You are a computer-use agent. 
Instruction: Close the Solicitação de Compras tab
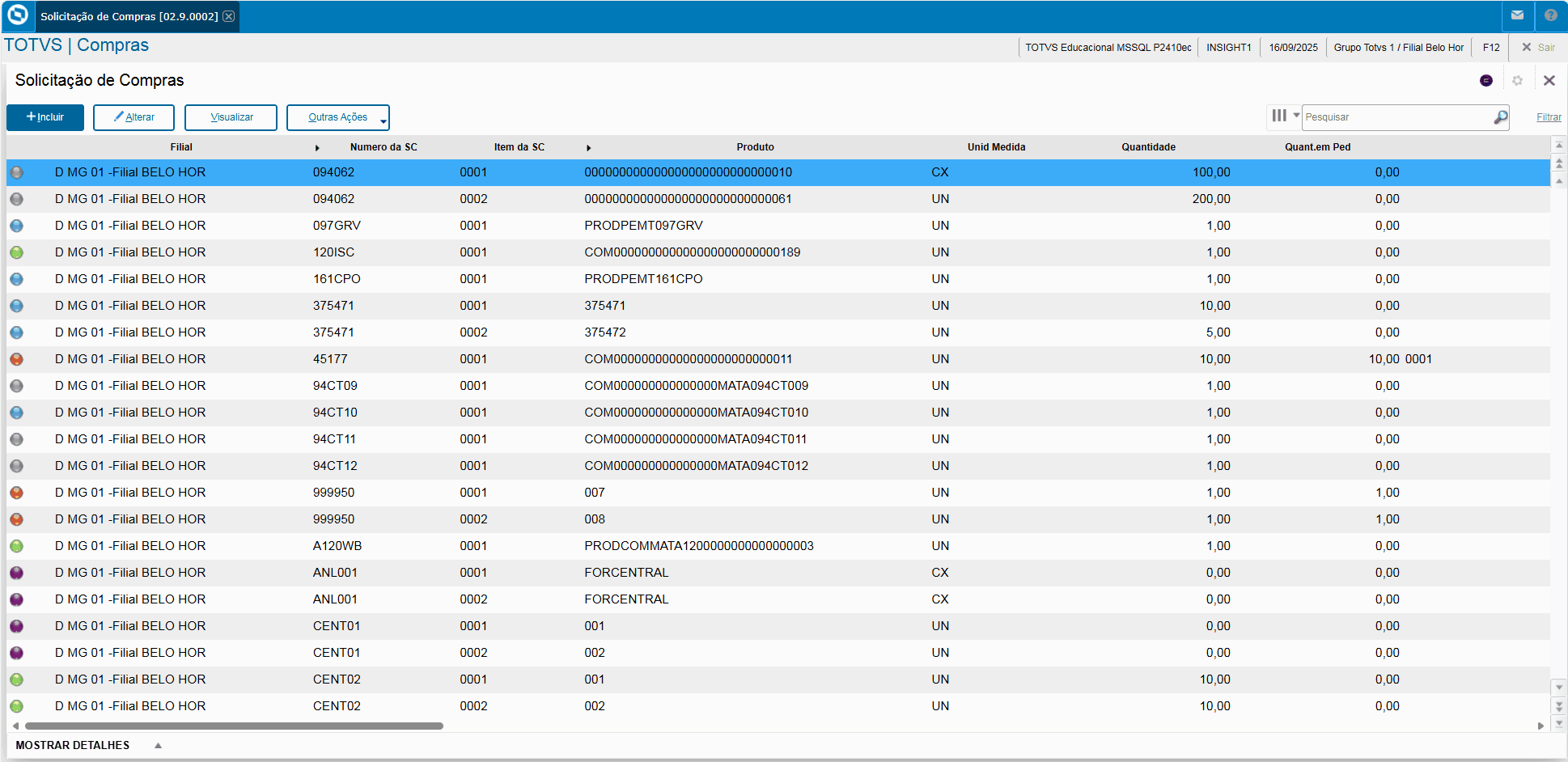[x=229, y=16]
